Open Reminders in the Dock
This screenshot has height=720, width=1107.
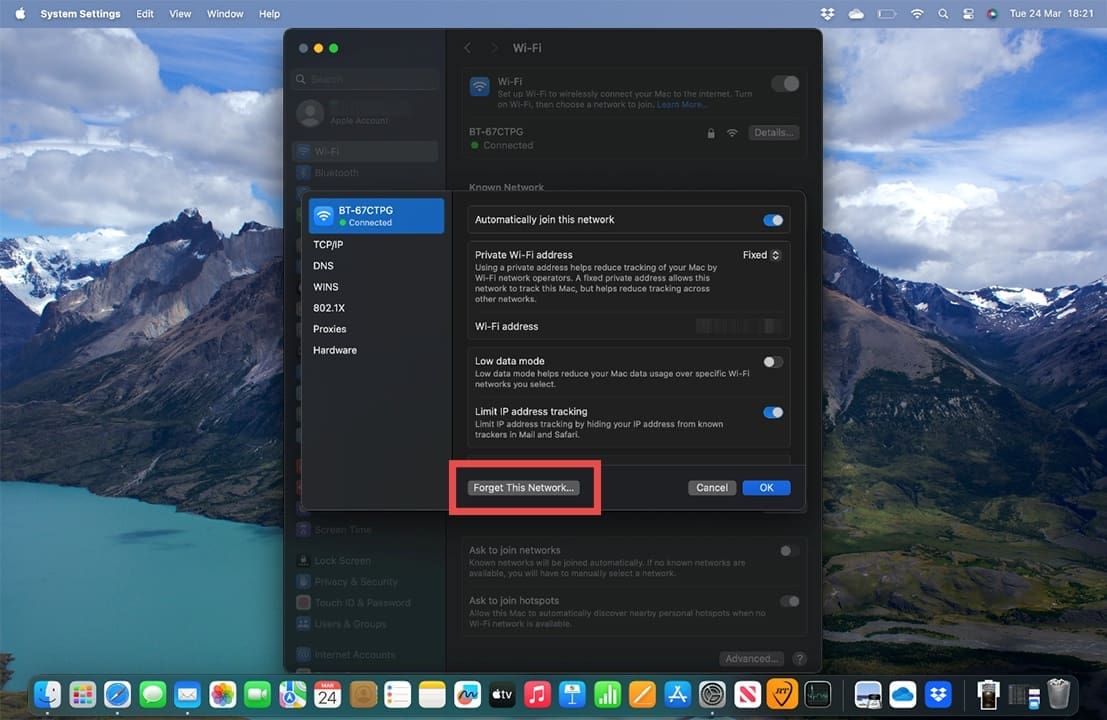pyautogui.click(x=397, y=695)
